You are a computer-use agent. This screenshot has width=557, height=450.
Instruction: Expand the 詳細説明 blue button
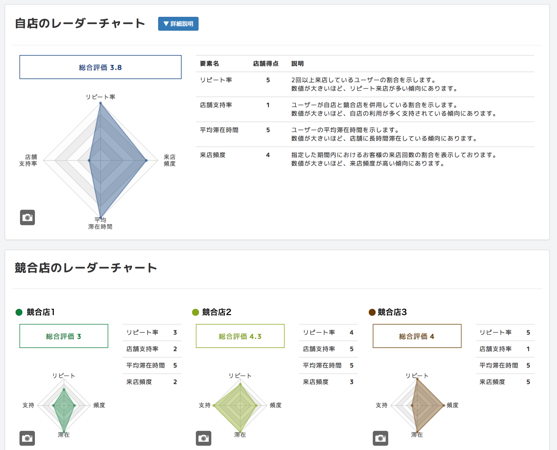(x=178, y=24)
